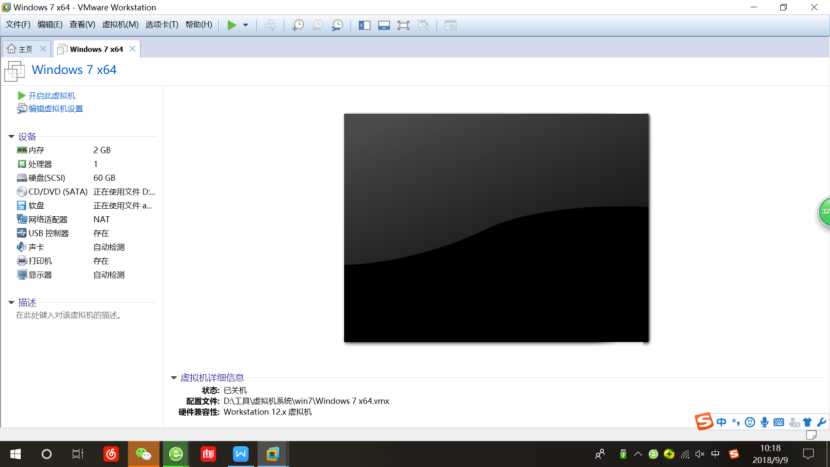Select the 软盘 floppy device row

[x=85, y=205]
